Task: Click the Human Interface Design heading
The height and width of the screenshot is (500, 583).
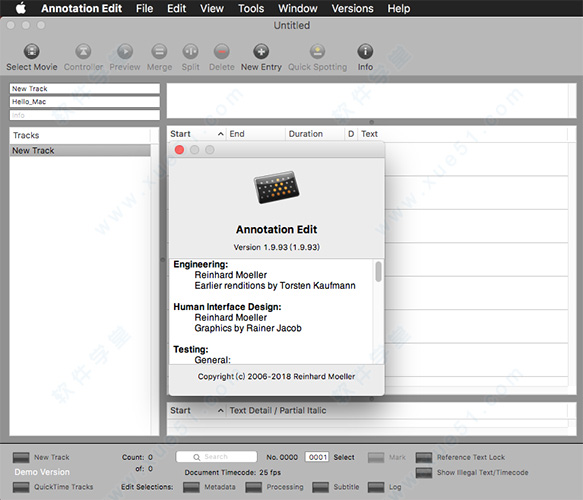Action: pyautogui.click(x=227, y=307)
